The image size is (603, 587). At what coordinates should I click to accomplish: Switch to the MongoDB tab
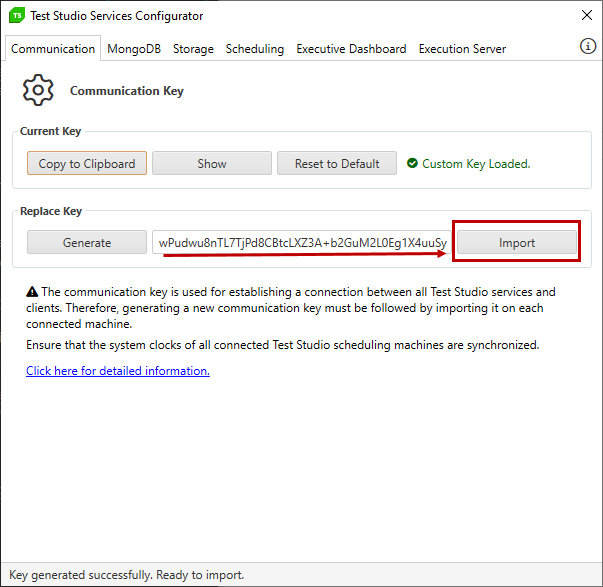coord(134,49)
